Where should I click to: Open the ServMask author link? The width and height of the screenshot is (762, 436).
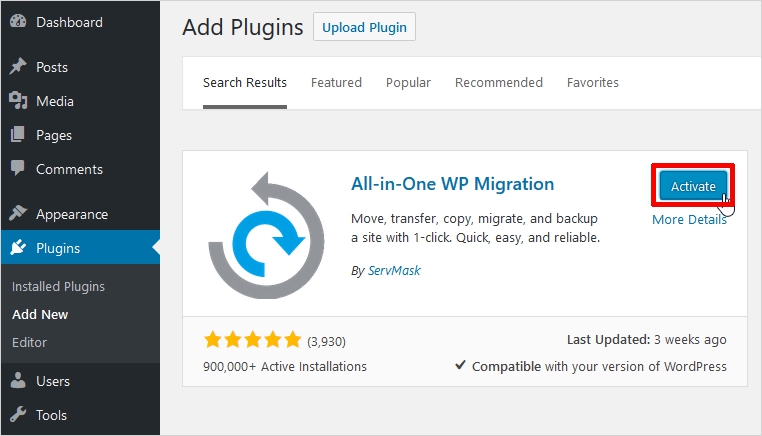pos(394,271)
